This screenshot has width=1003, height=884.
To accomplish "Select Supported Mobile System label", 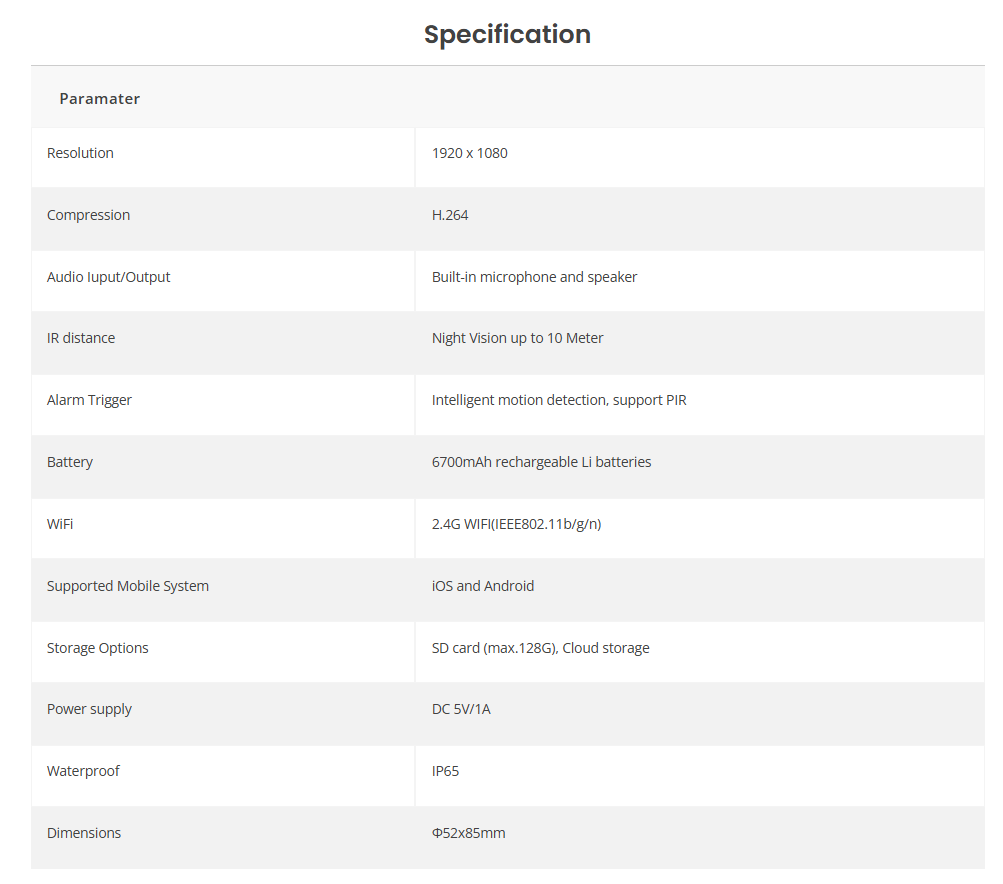I will click(128, 586).
